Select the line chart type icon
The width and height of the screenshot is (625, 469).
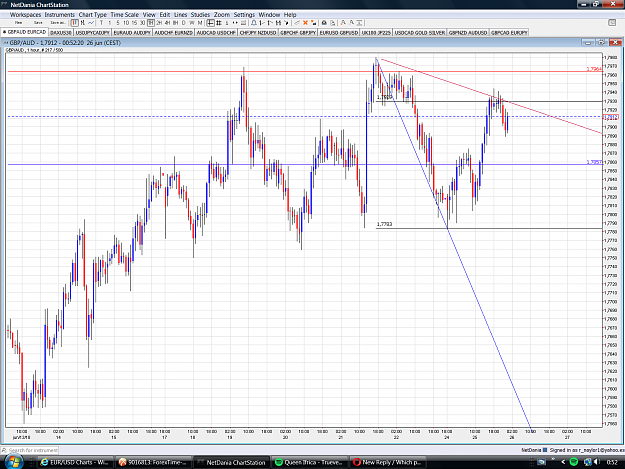[91, 23]
